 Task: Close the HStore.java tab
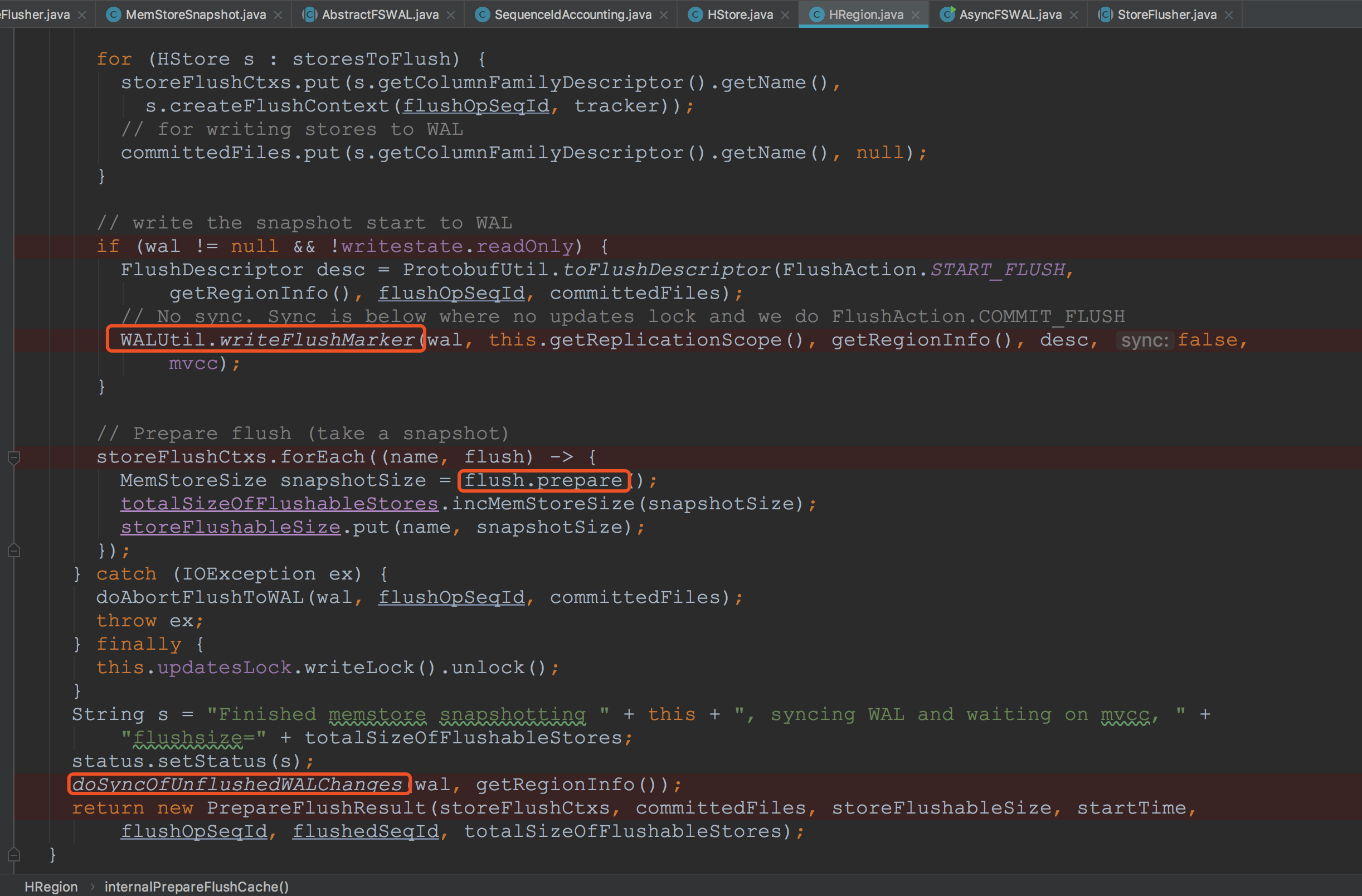[786, 16]
